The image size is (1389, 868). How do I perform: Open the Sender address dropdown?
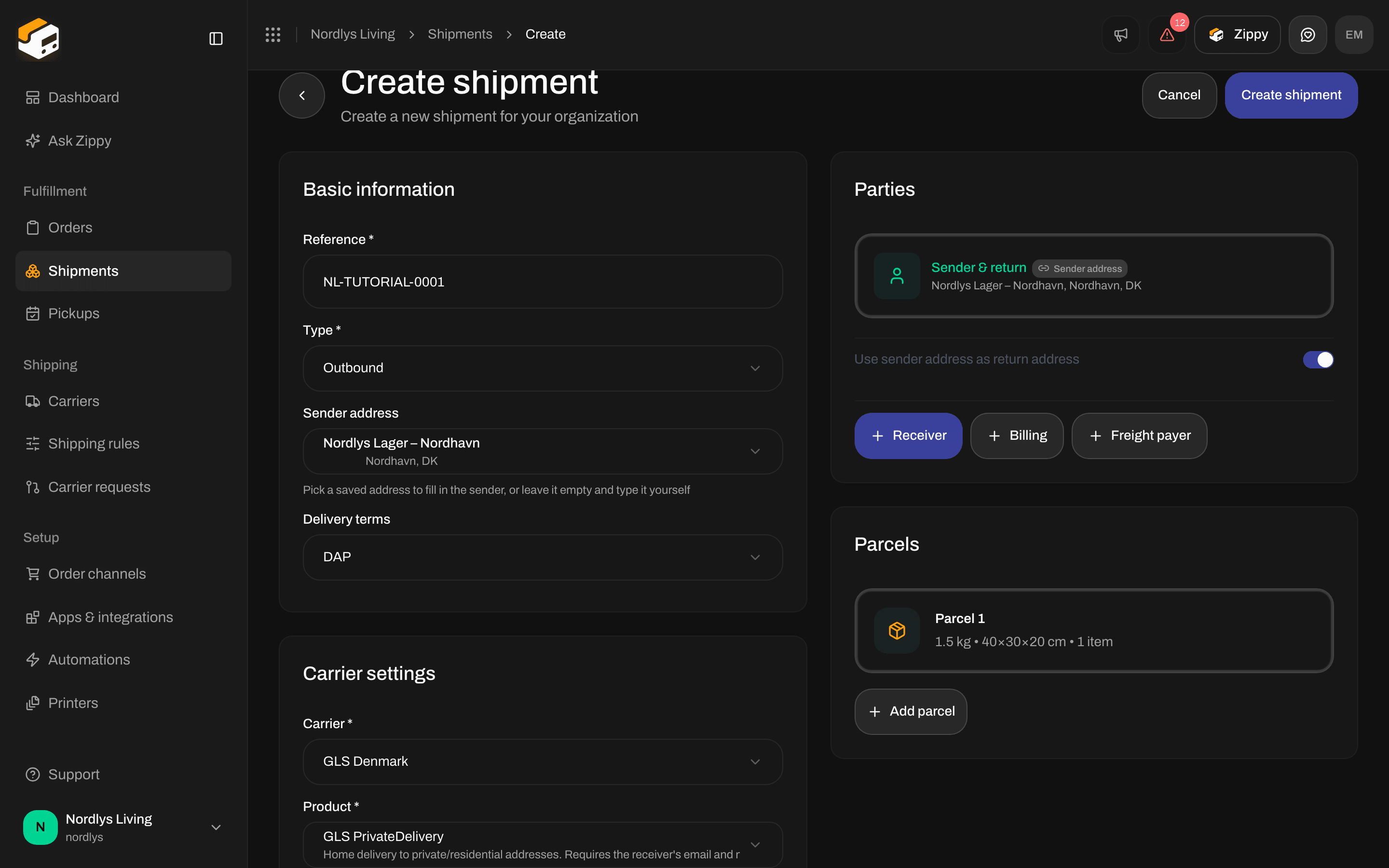[543, 451]
